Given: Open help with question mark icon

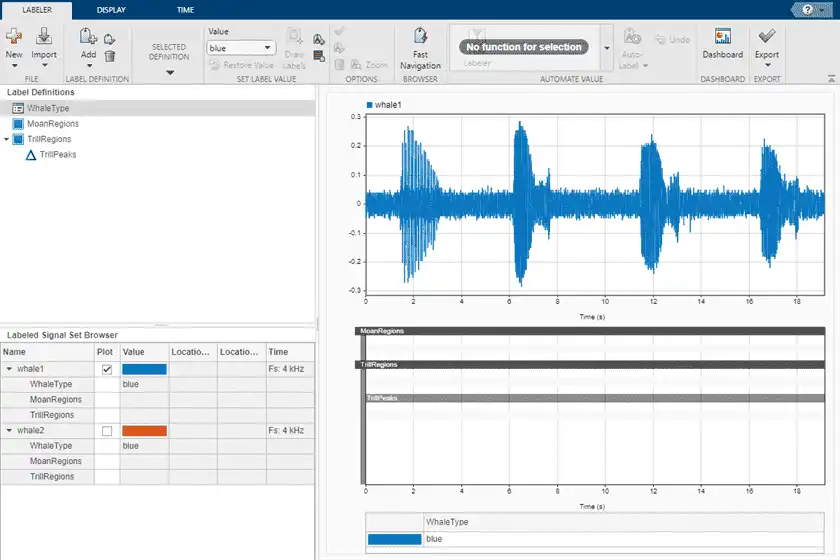Looking at the screenshot, I should [808, 9].
